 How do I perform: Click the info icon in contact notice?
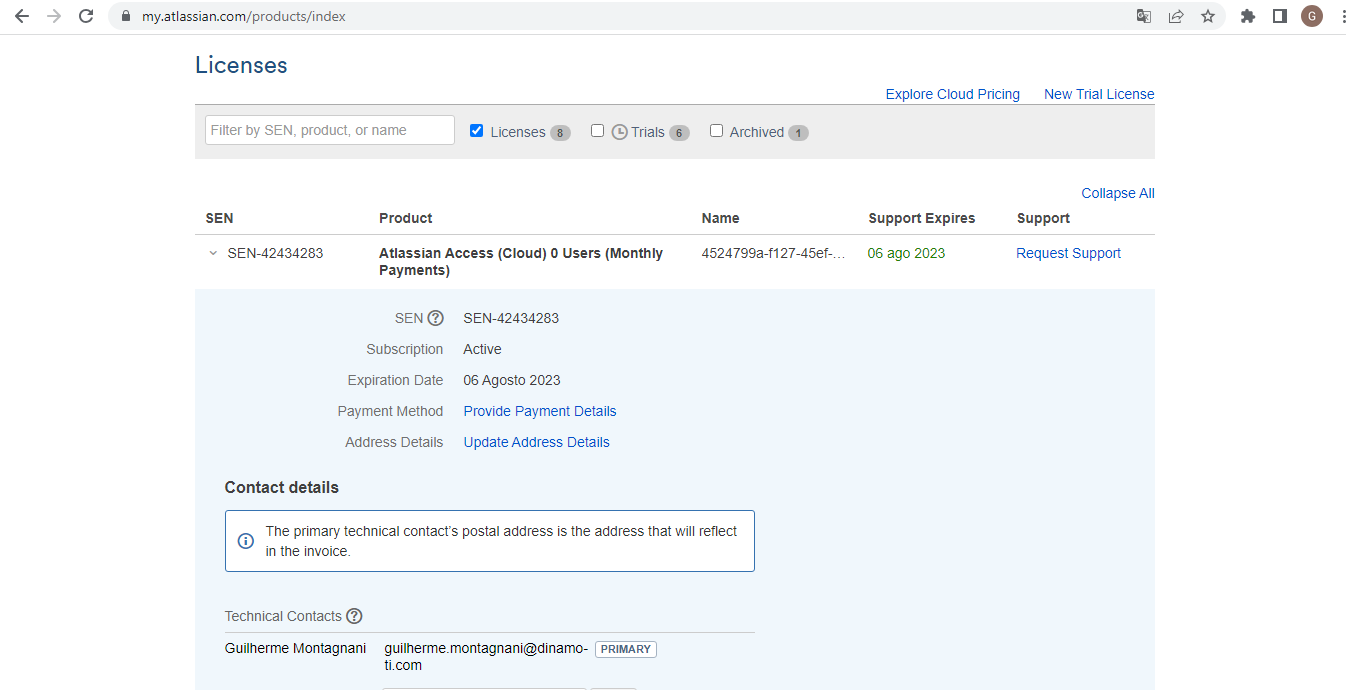pos(245,541)
